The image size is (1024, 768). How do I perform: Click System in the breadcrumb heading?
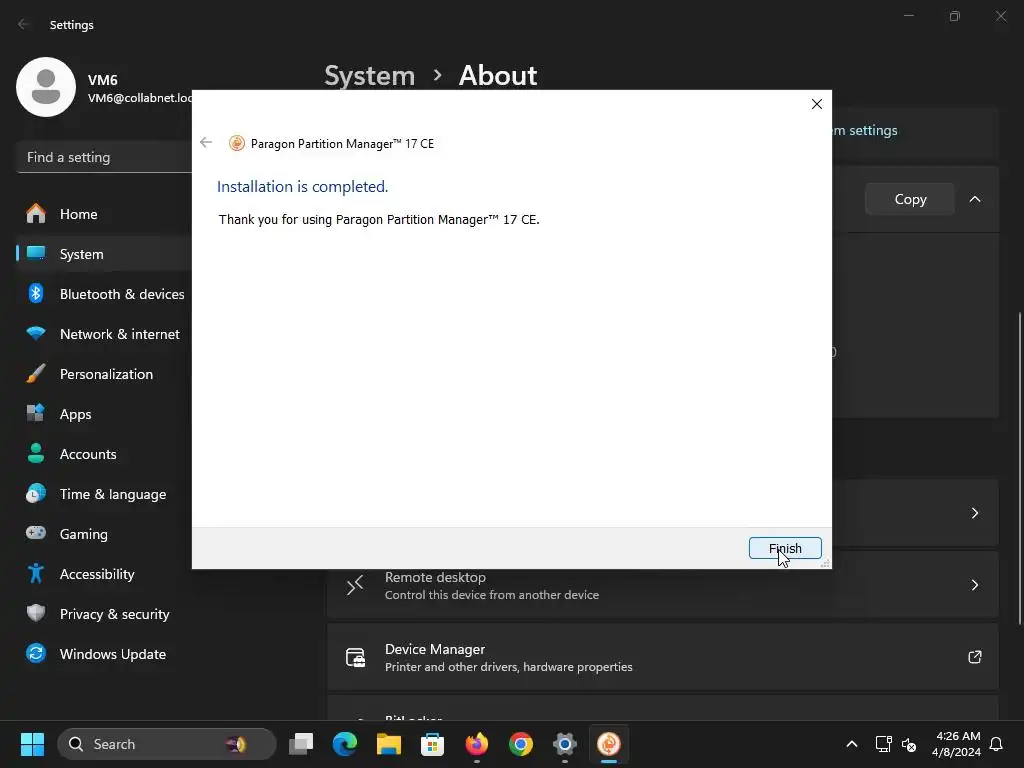[x=370, y=76]
